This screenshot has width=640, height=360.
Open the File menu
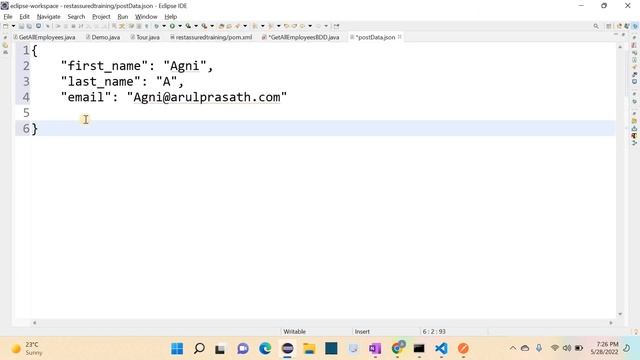point(8,17)
